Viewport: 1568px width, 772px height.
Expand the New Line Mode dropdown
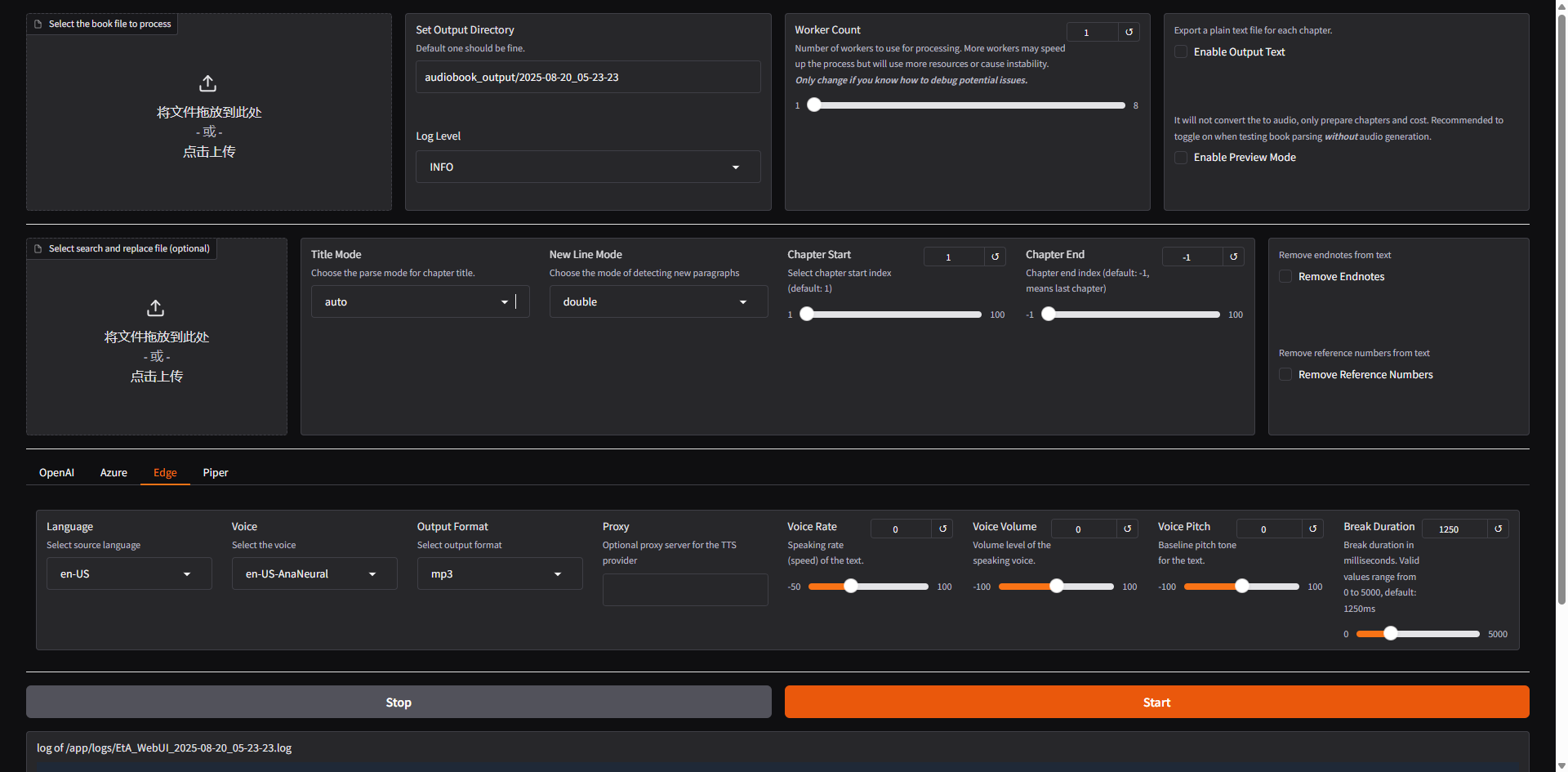(x=658, y=301)
